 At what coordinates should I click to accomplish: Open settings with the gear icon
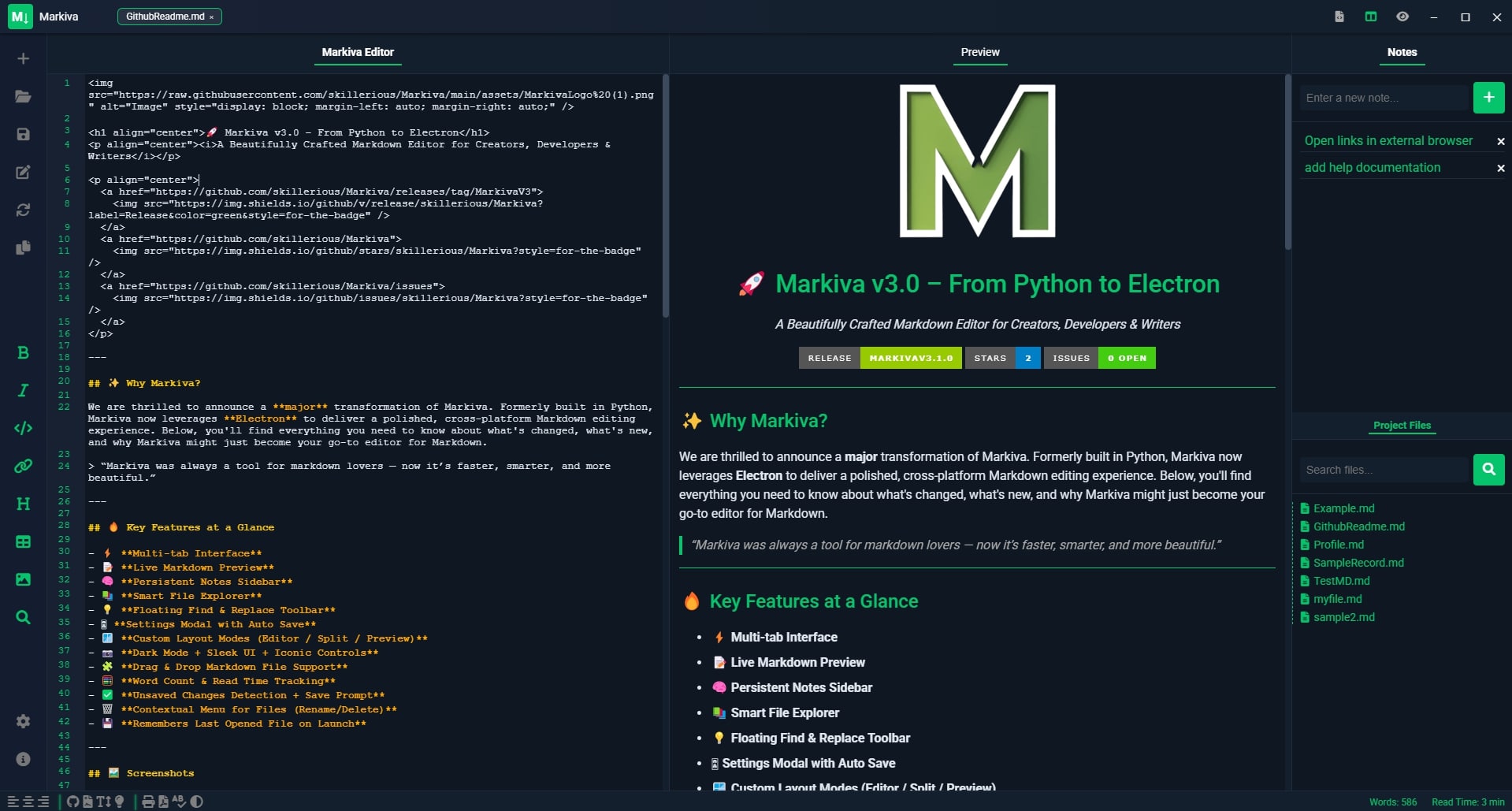pos(23,721)
